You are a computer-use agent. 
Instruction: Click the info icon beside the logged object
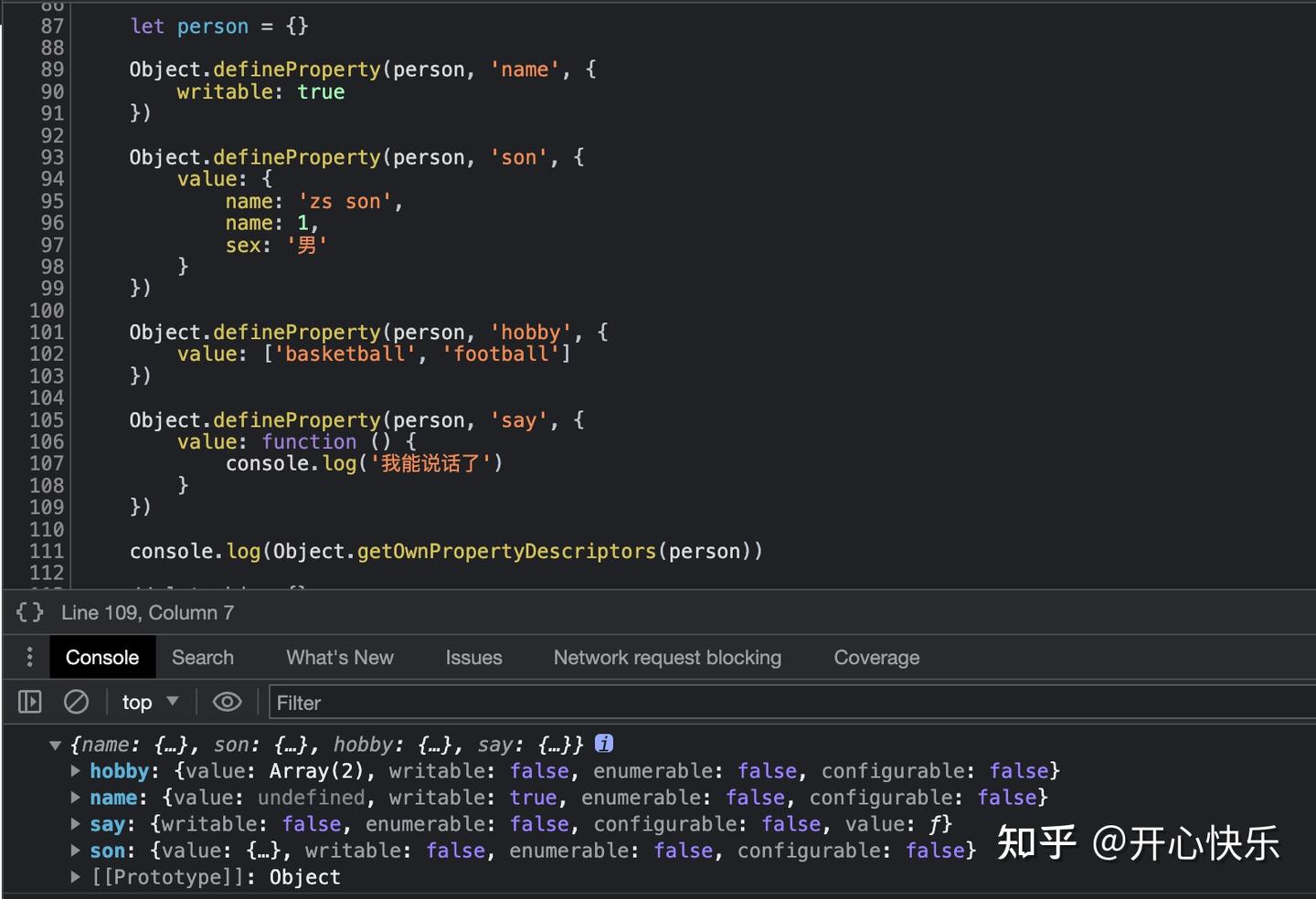pos(604,744)
